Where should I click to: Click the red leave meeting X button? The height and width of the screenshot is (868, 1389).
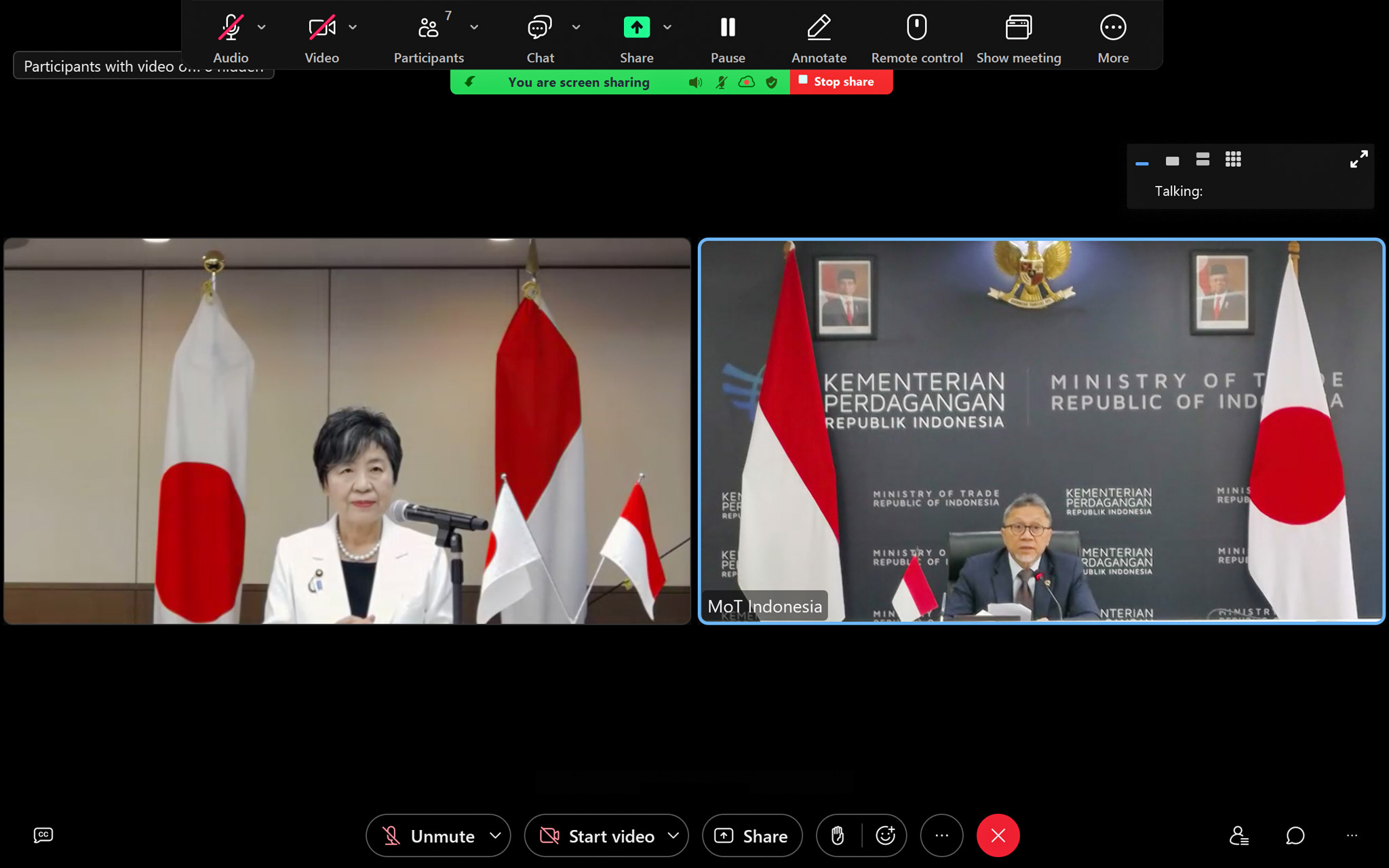(x=998, y=835)
